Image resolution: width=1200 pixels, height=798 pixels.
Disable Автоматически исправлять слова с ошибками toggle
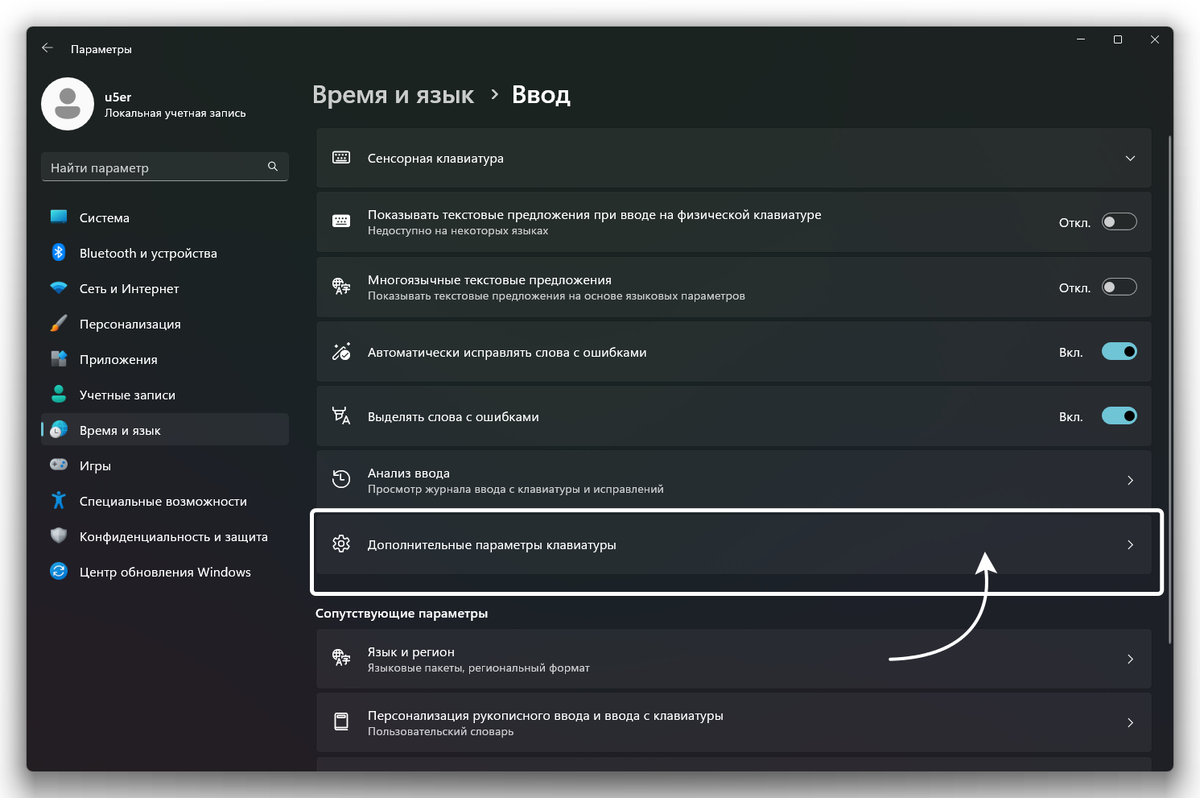(1119, 352)
